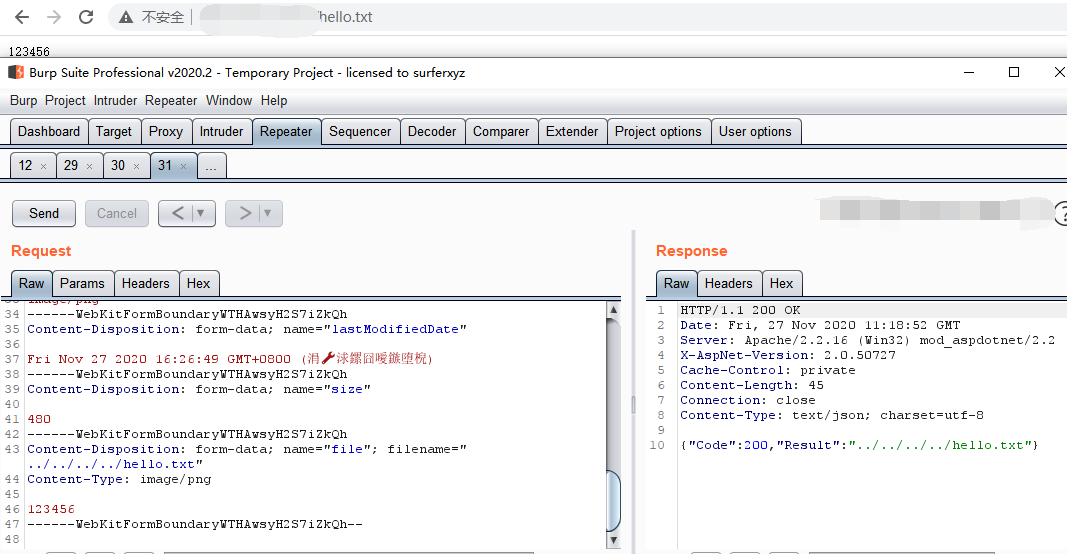
Task: Click the 123456 file body in the request
Action: coord(51,509)
